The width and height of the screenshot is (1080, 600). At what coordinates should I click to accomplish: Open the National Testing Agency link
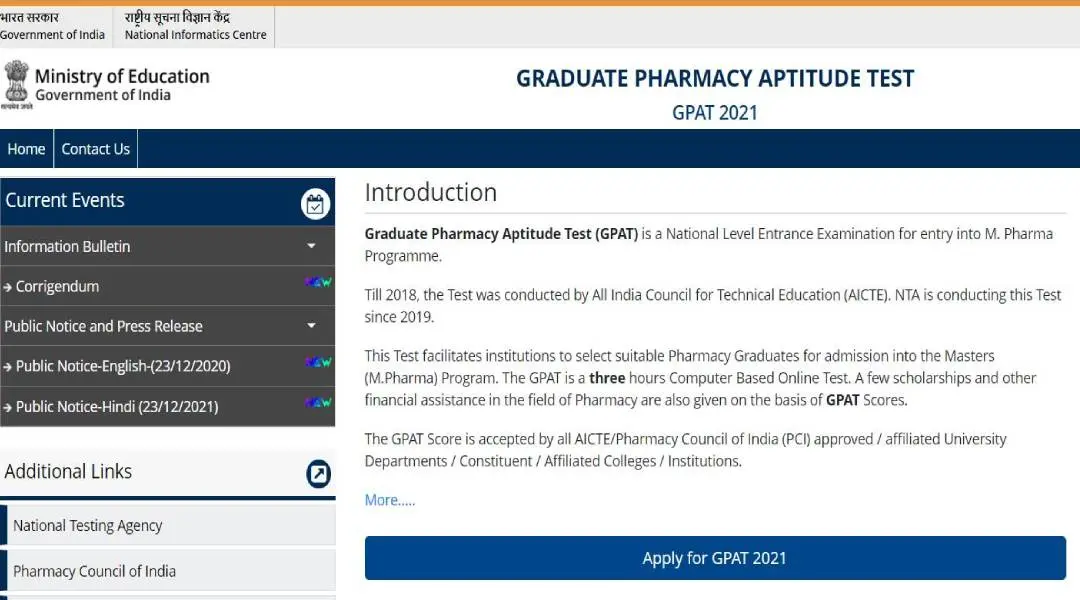tap(88, 524)
